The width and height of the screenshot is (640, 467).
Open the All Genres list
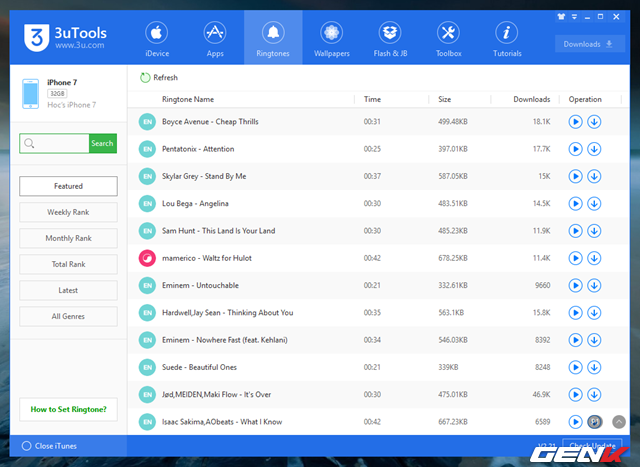click(68, 316)
